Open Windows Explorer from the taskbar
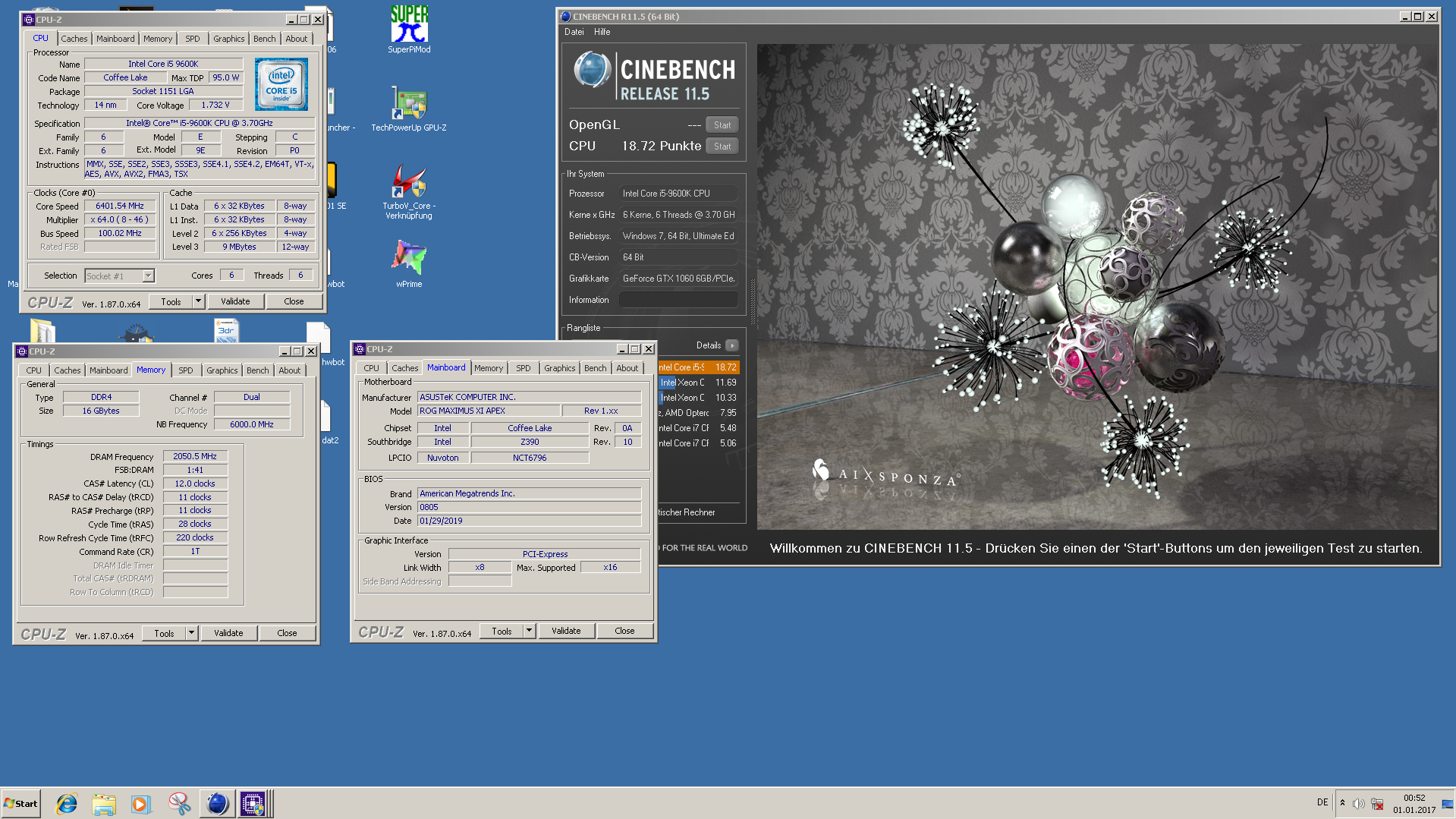 (x=104, y=804)
